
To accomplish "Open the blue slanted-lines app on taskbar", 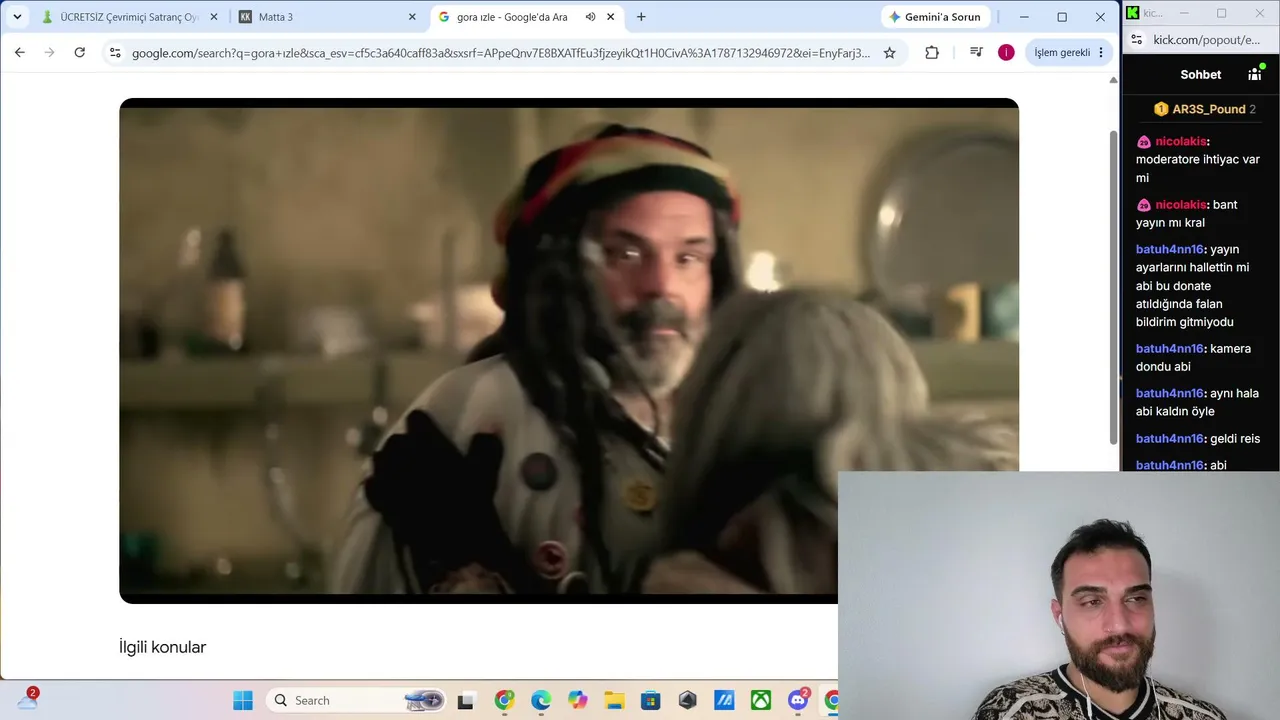I will [724, 700].
